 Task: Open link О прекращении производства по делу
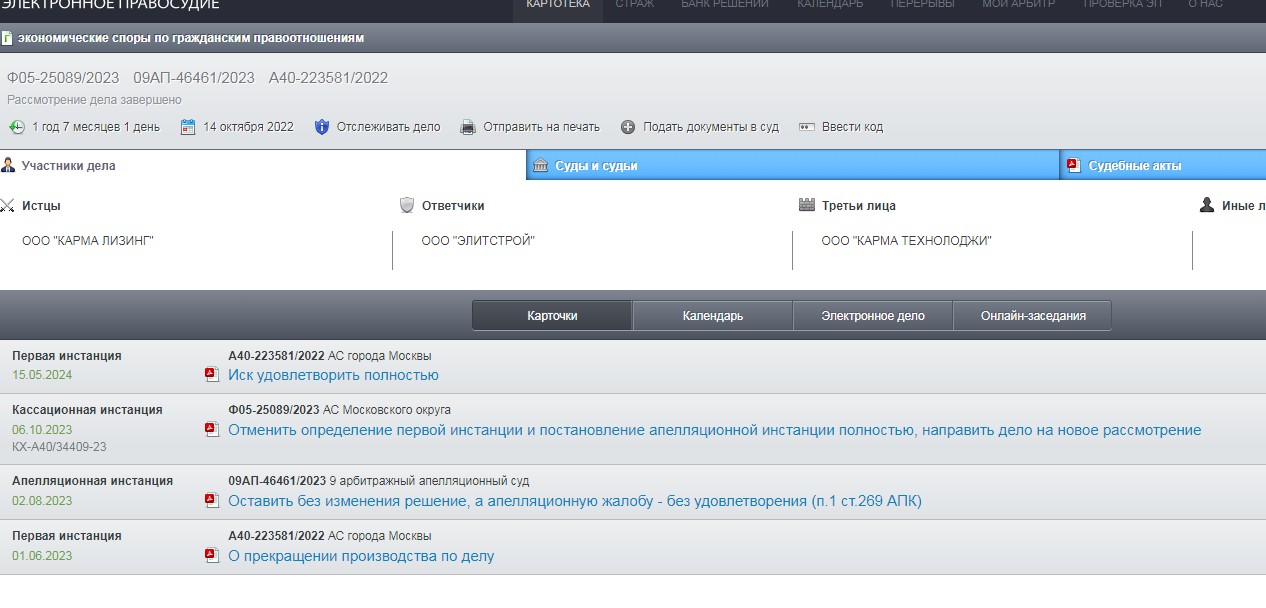[361, 556]
